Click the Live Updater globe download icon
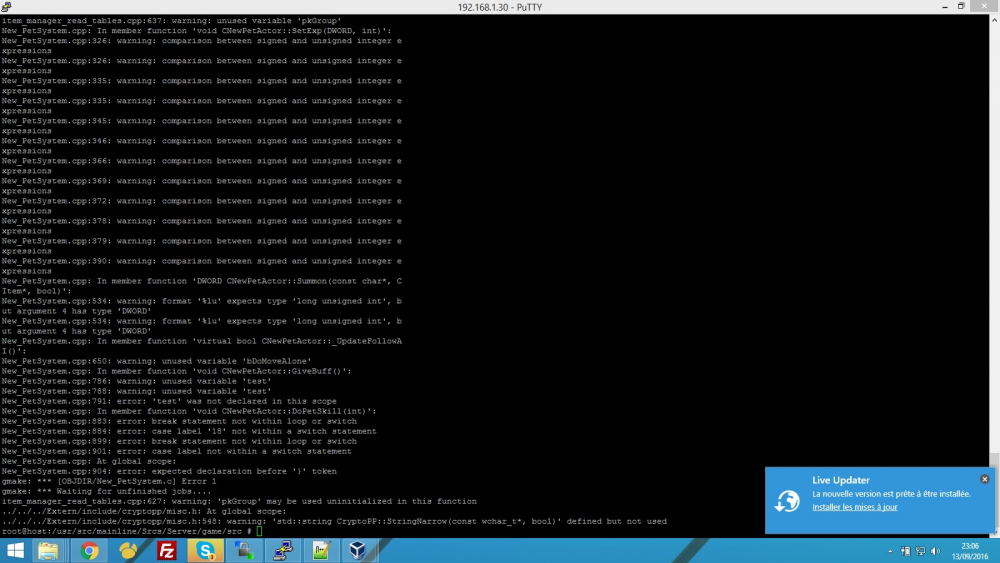 coord(787,501)
